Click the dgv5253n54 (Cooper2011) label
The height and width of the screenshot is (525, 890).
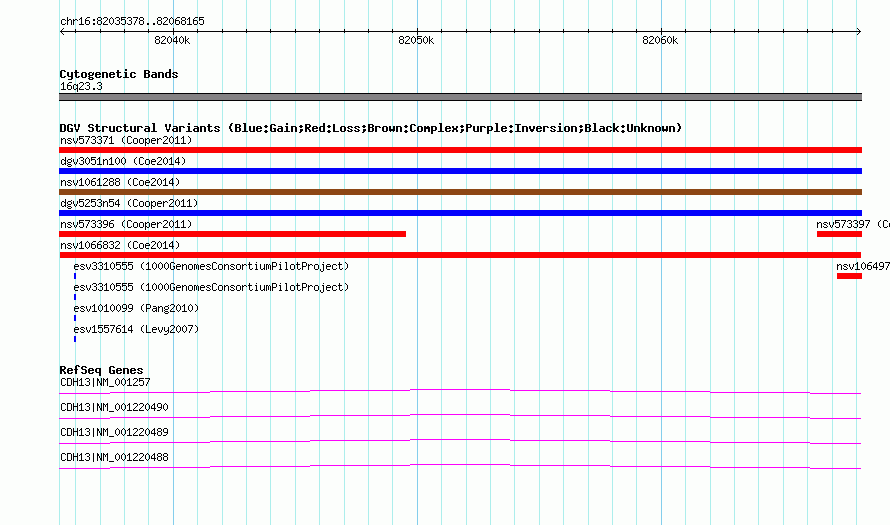[x=129, y=203]
